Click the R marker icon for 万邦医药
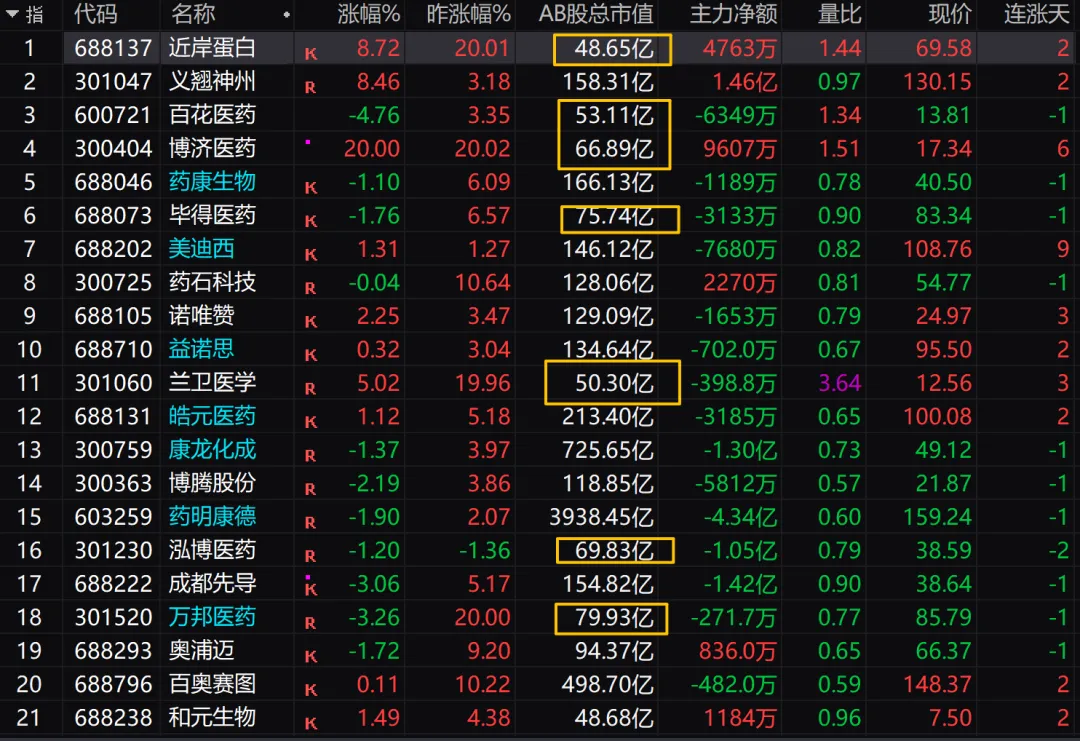 [311, 623]
